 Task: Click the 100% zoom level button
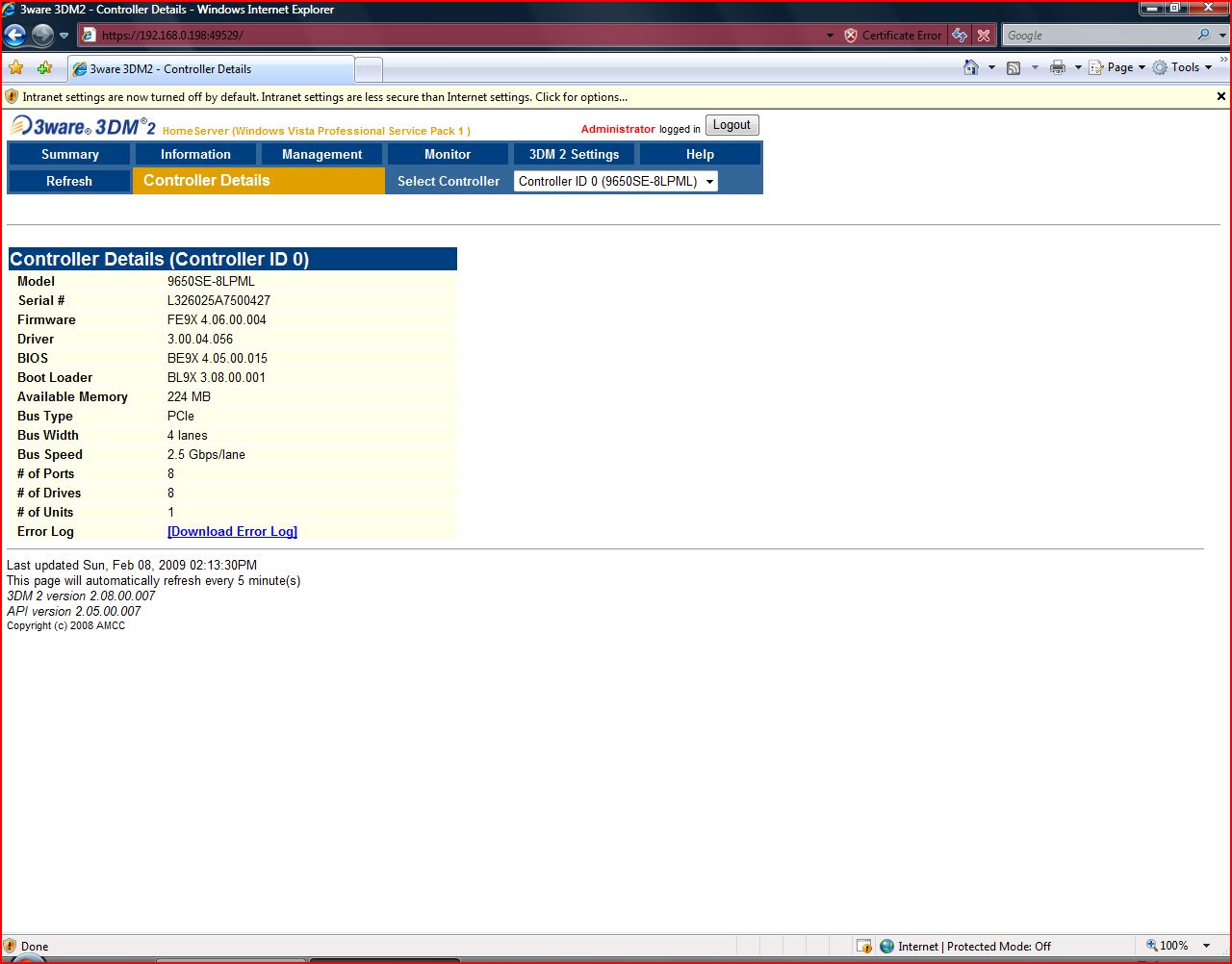pos(1167,946)
